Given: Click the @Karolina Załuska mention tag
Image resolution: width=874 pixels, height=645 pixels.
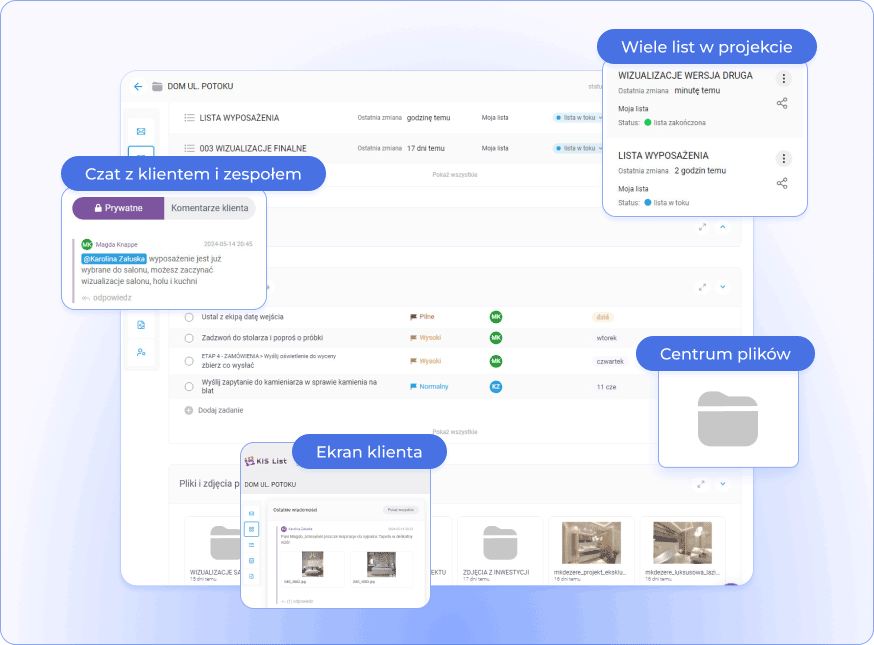Looking at the screenshot, I should pyautogui.click(x=114, y=259).
